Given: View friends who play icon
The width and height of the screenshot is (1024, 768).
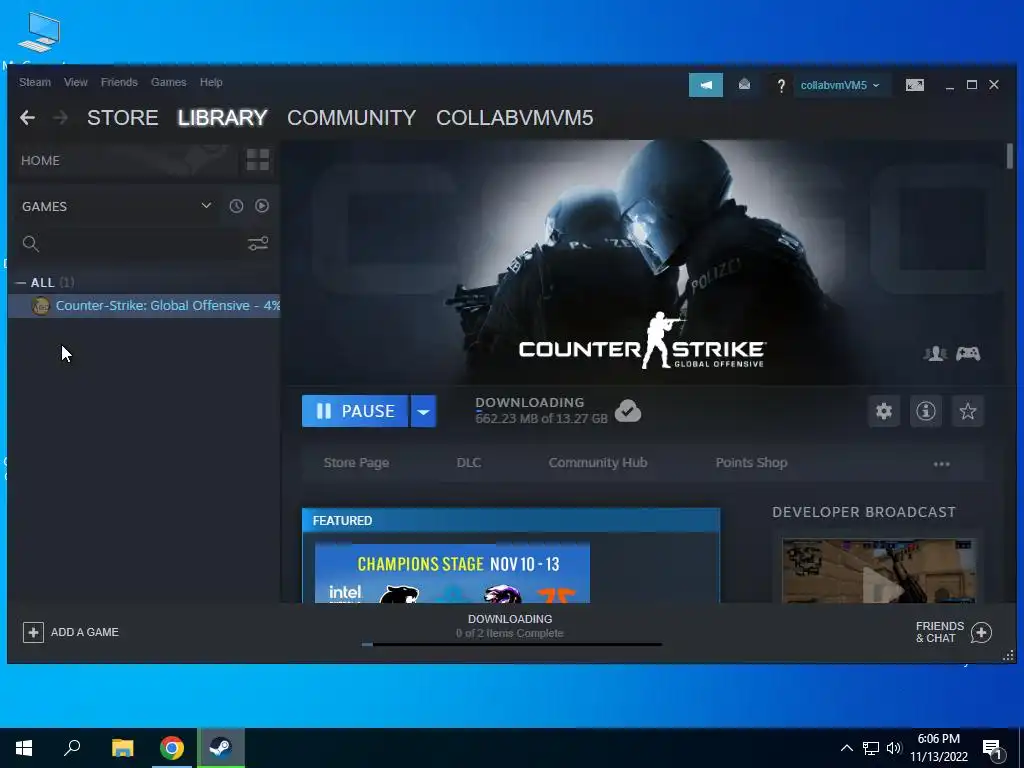Looking at the screenshot, I should [x=935, y=354].
